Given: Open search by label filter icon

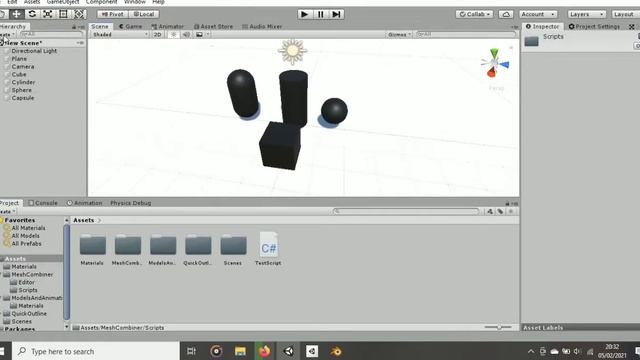Looking at the screenshot, I should pos(500,211).
